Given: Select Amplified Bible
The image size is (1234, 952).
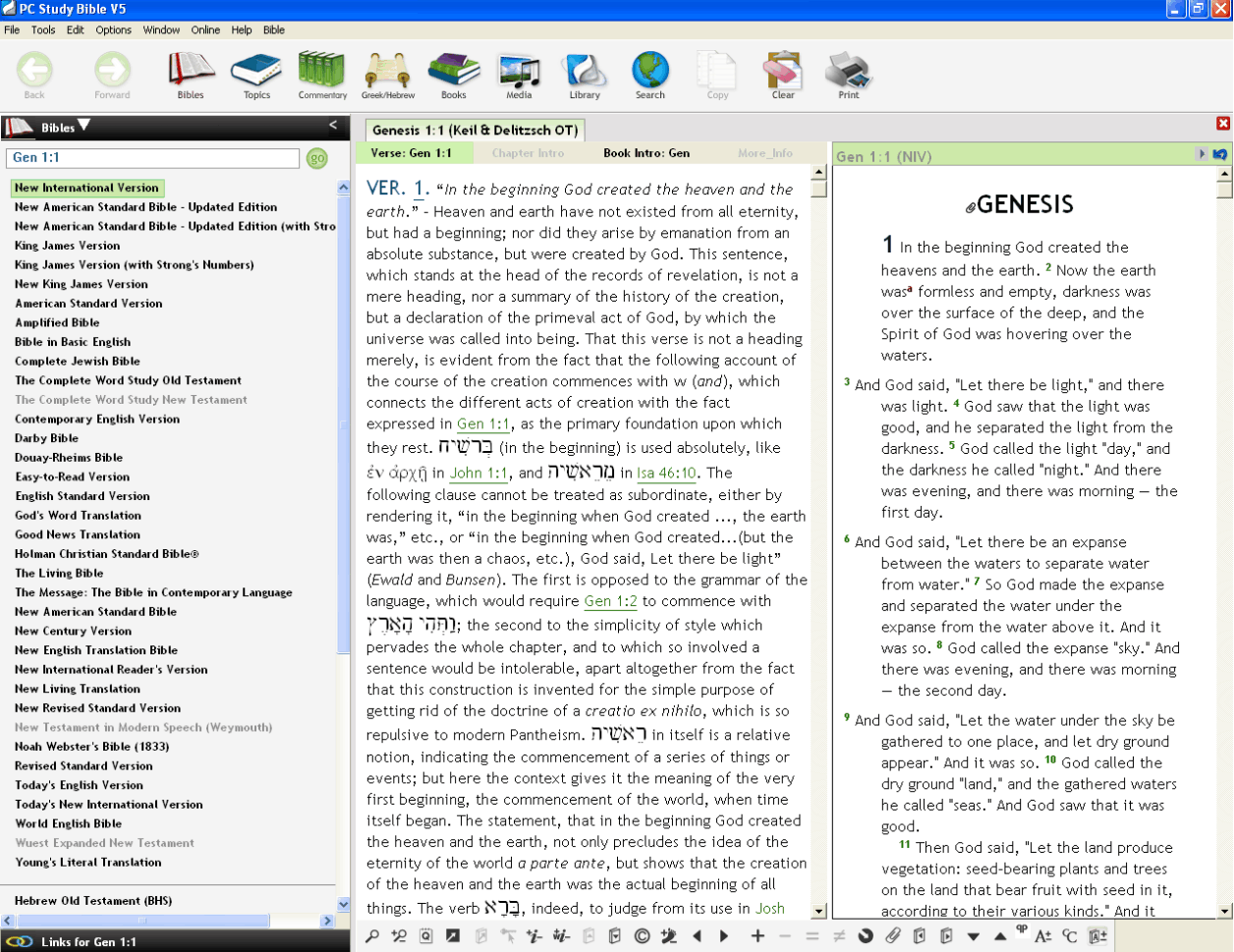Looking at the screenshot, I should pyautogui.click(x=57, y=322).
